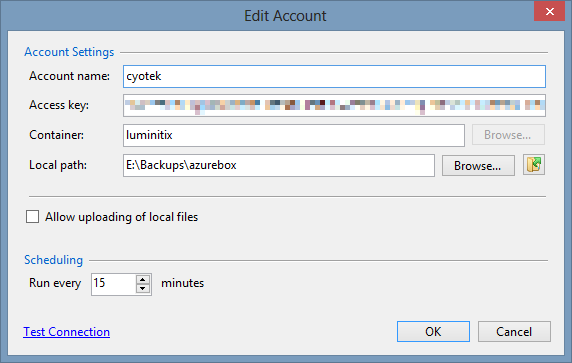Viewport: 572px width, 363px height.
Task: Increase the Run every minutes value
Action: [143, 280]
